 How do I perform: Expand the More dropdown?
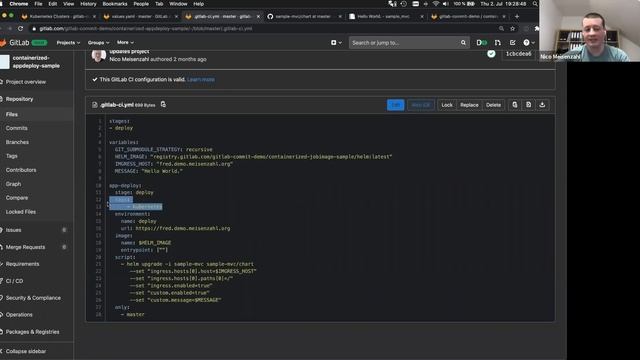[125, 42]
